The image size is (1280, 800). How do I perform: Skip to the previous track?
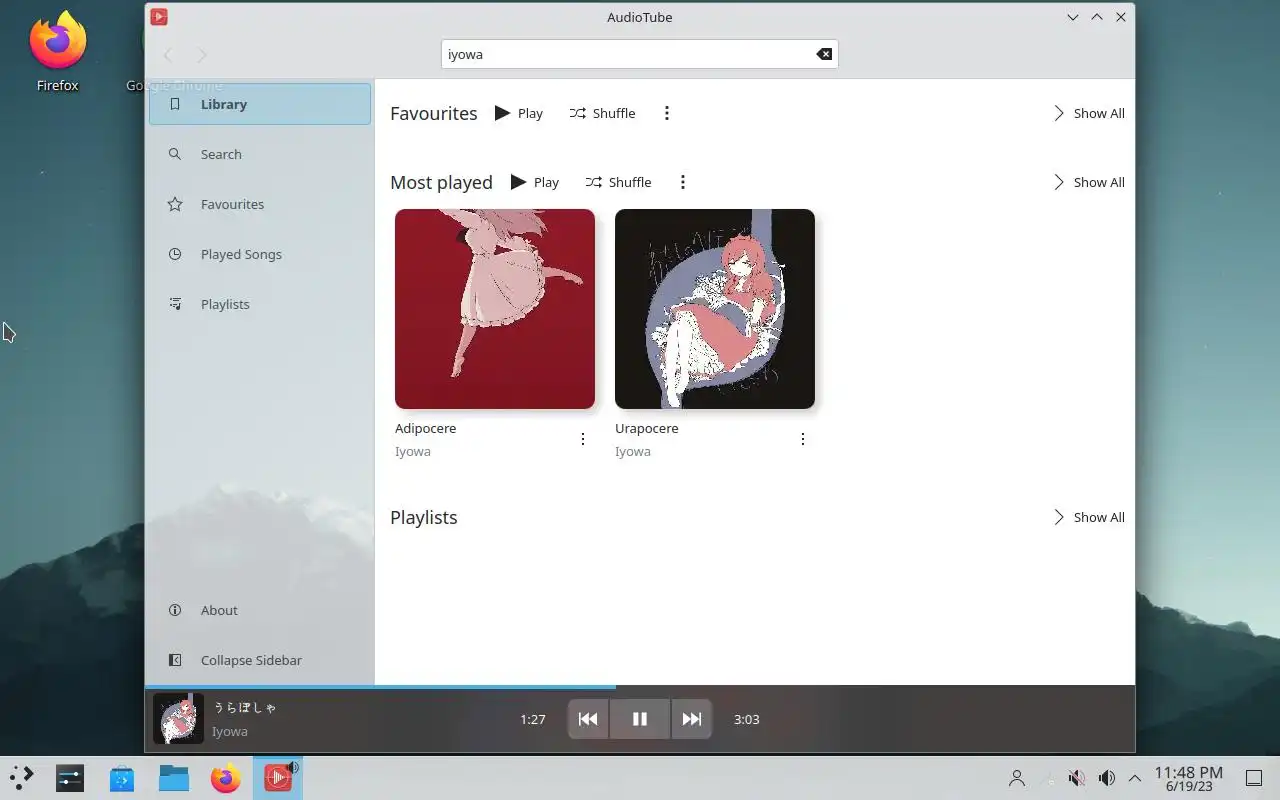(x=588, y=719)
